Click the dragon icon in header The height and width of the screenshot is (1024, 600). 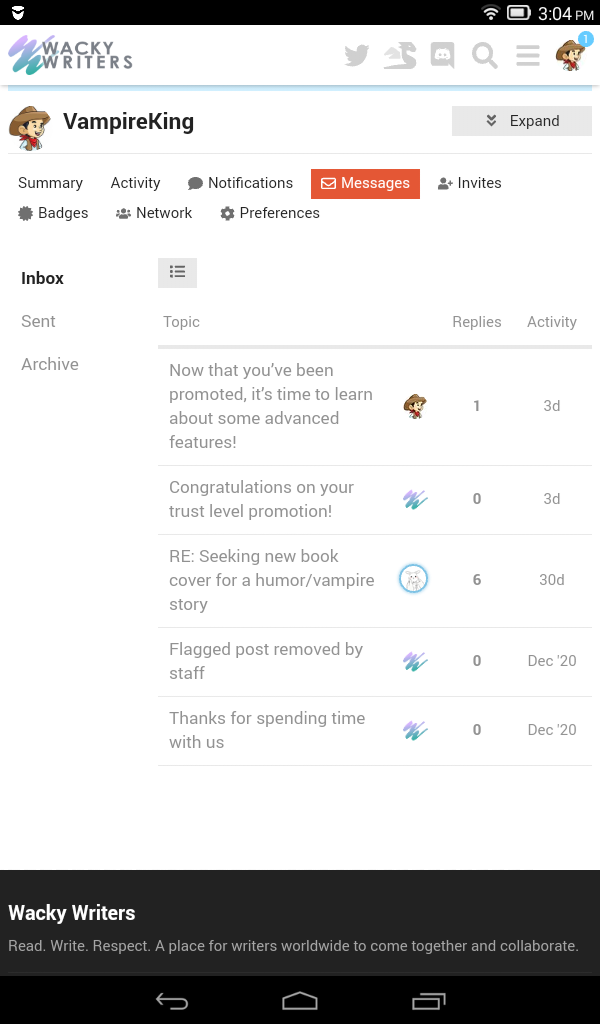(x=400, y=56)
